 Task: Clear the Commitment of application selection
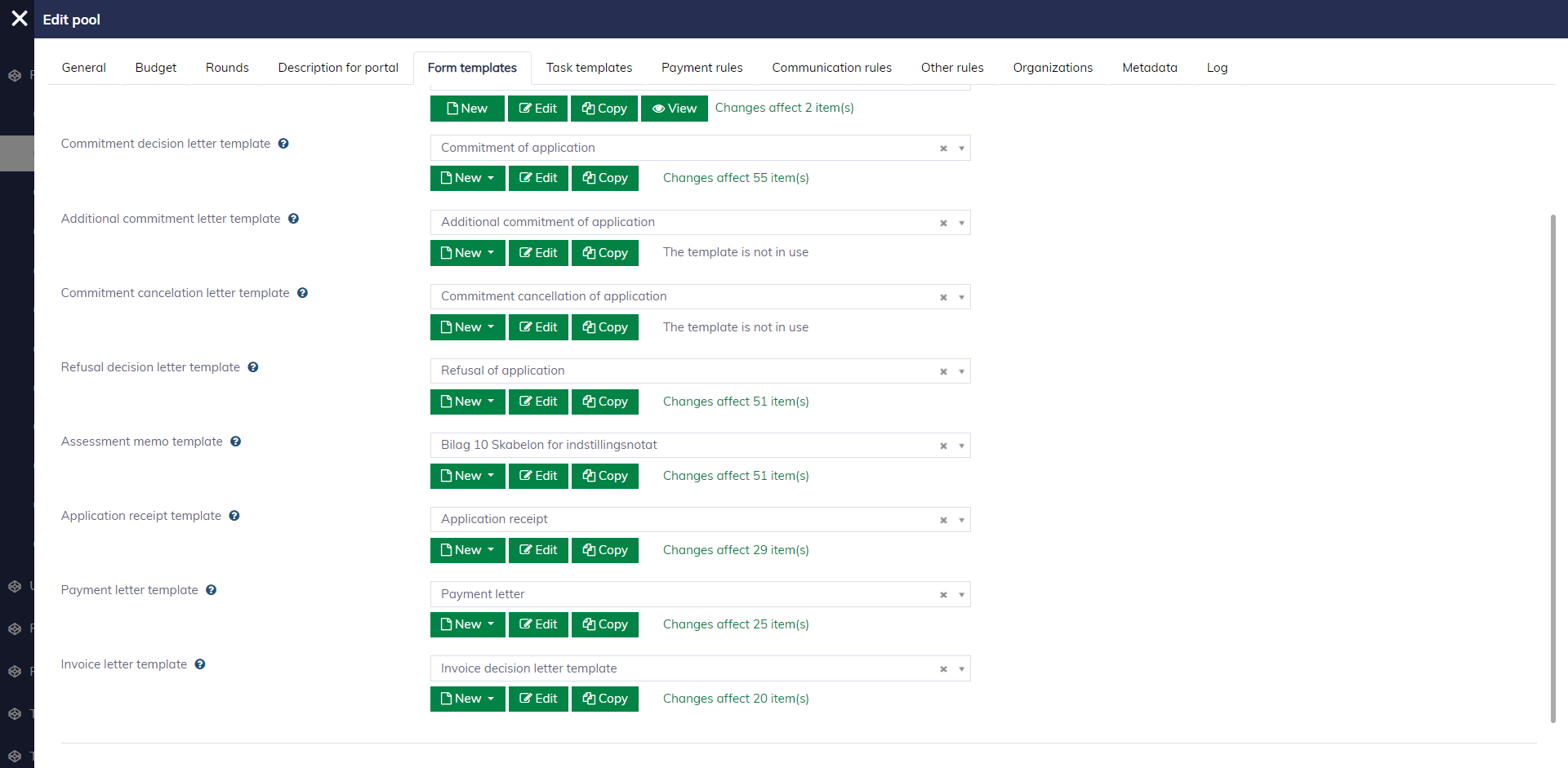(943, 149)
